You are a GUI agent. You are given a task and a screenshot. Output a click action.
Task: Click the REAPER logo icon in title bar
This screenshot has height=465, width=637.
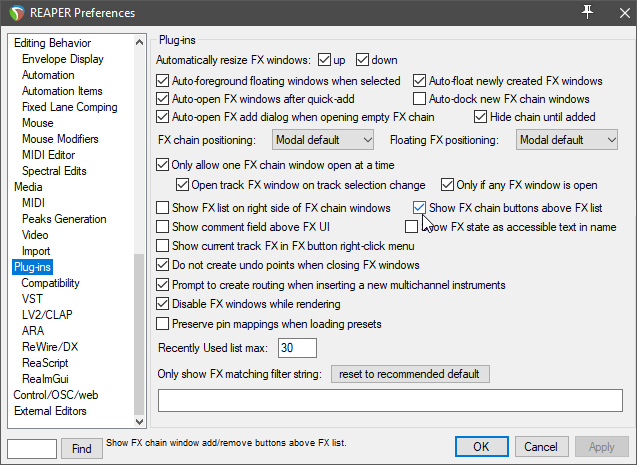[15, 13]
